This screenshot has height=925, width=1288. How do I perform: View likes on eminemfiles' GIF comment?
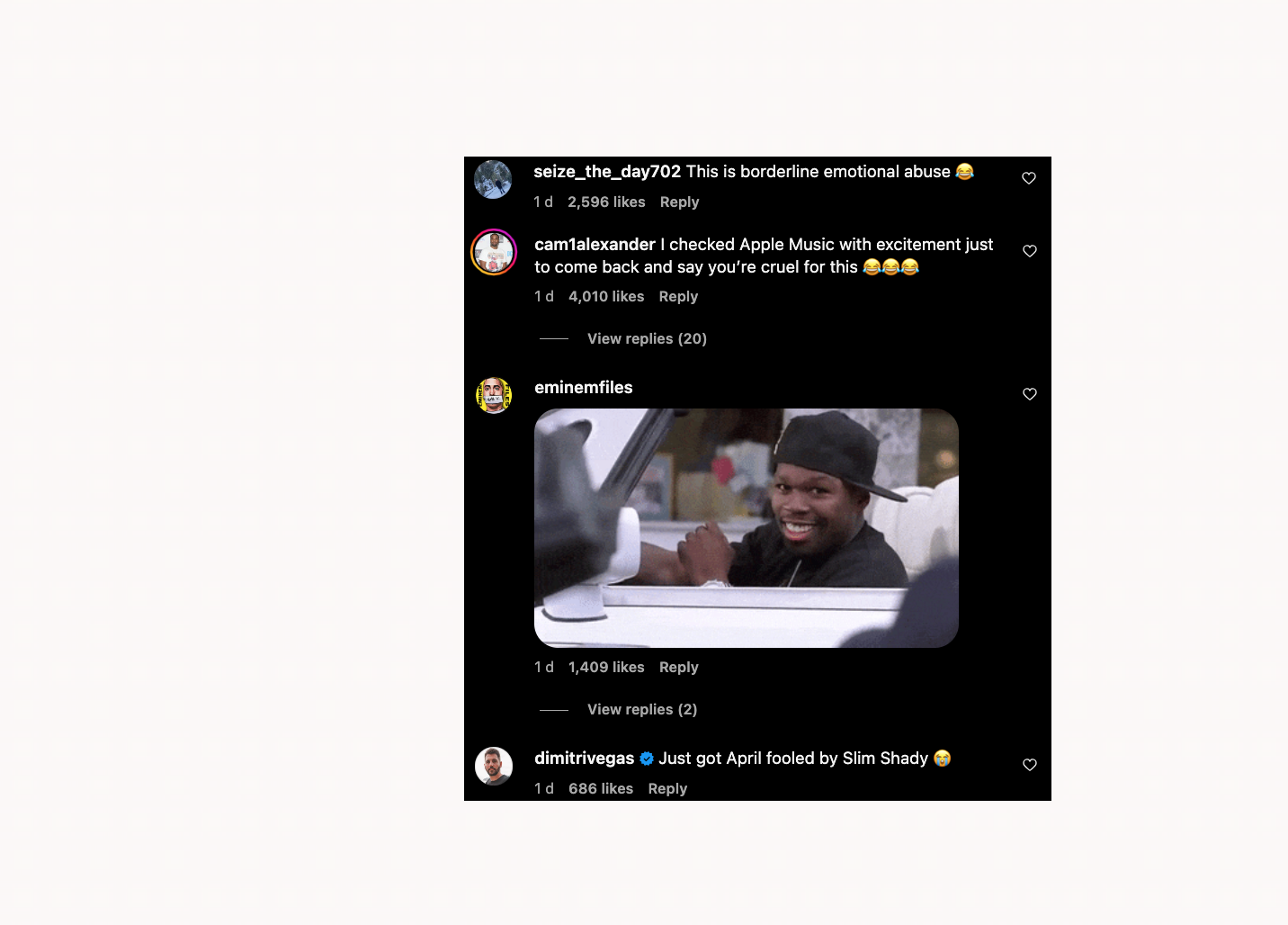click(x=605, y=667)
